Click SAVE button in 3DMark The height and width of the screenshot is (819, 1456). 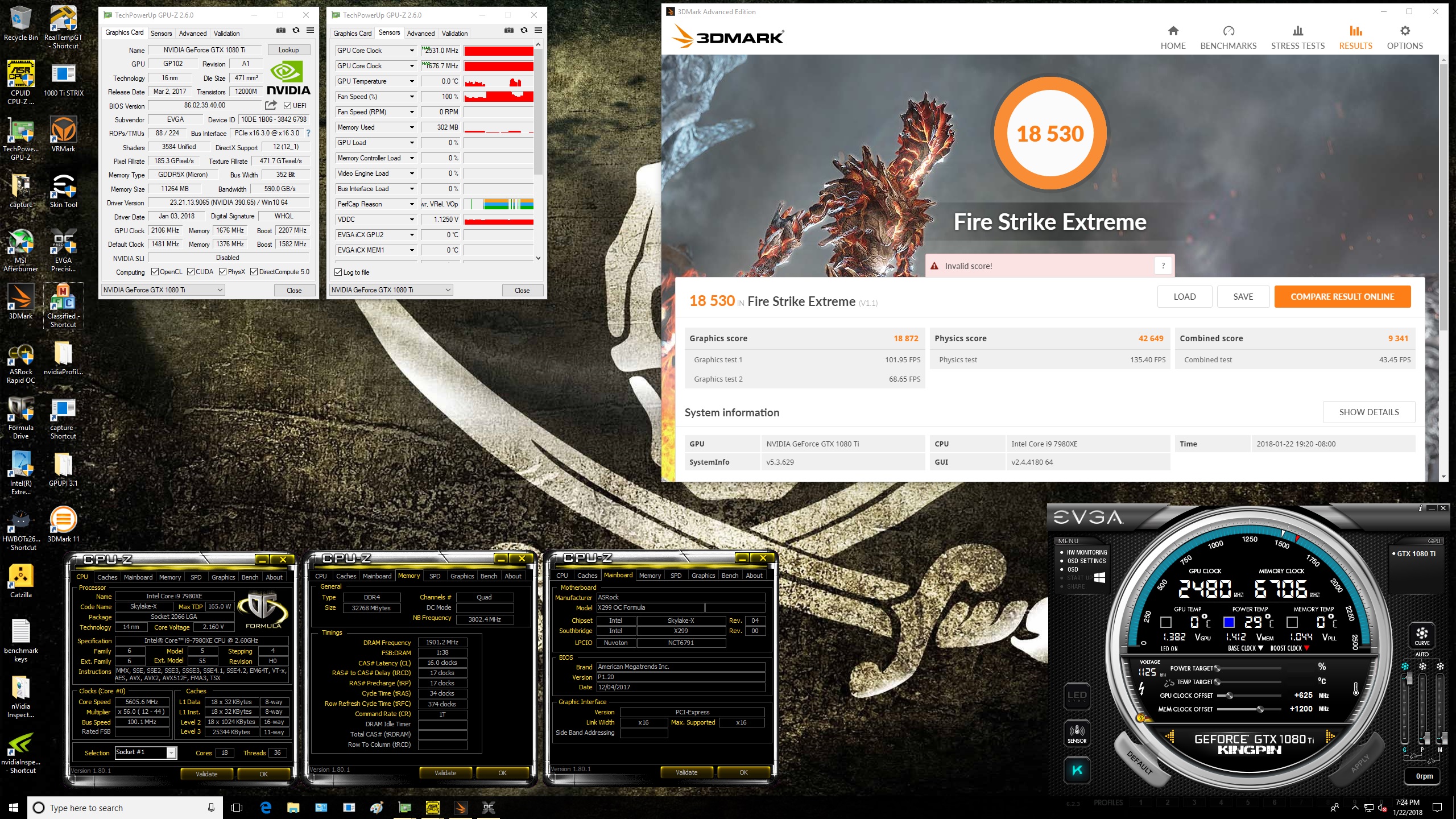[x=1243, y=296]
